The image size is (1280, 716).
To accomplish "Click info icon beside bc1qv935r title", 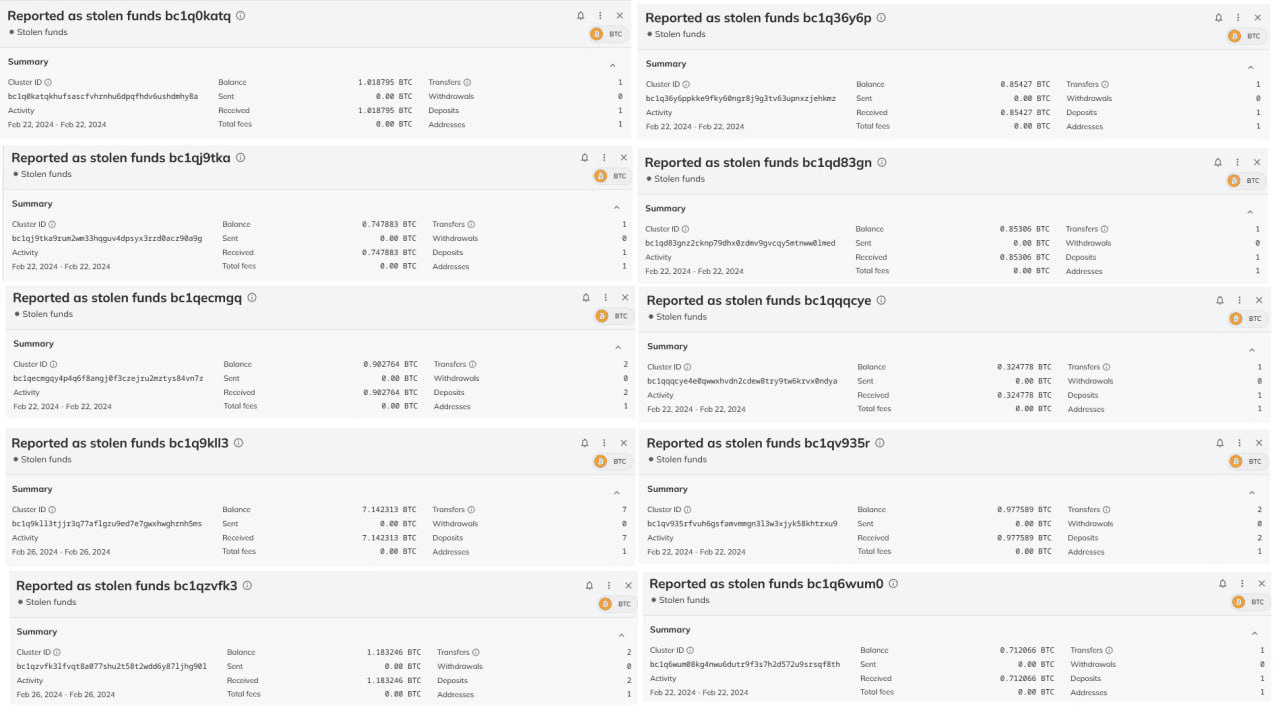I will click(x=880, y=443).
